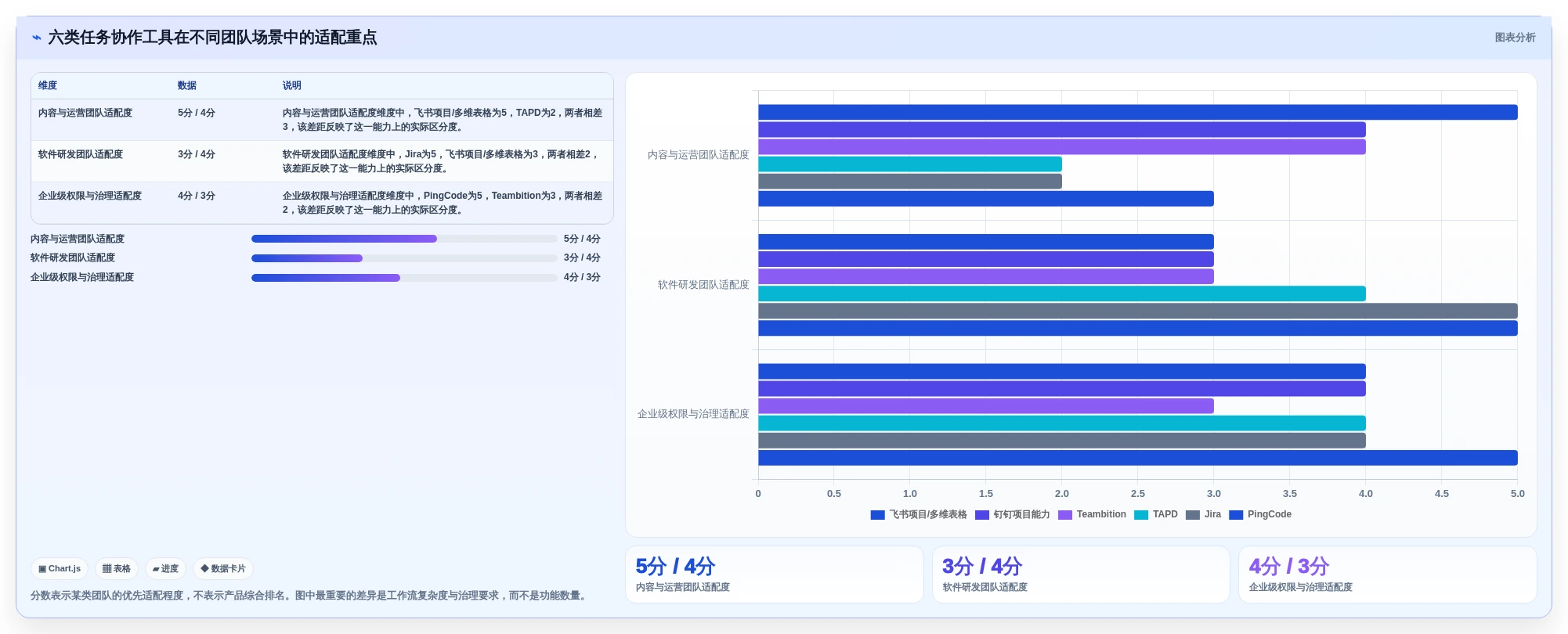This screenshot has width=1568, height=634.
Task: Click the title 六类任务协作工具在不同团队场景中的适配重点
Action: pos(212,38)
